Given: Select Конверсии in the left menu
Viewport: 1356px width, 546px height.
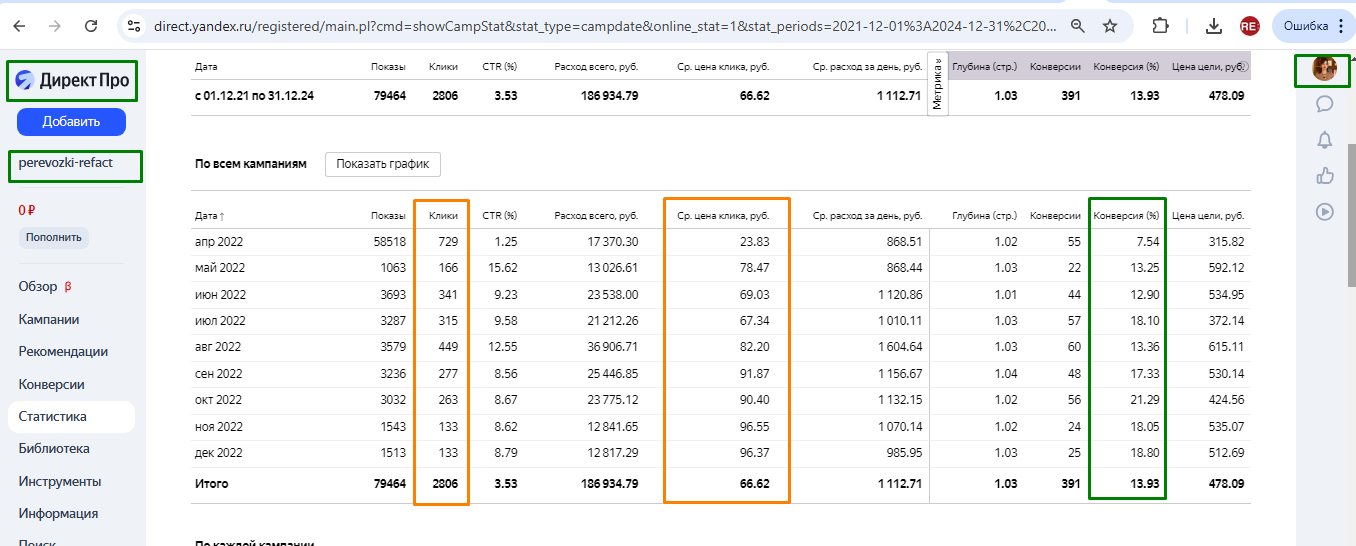Looking at the screenshot, I should click(51, 384).
